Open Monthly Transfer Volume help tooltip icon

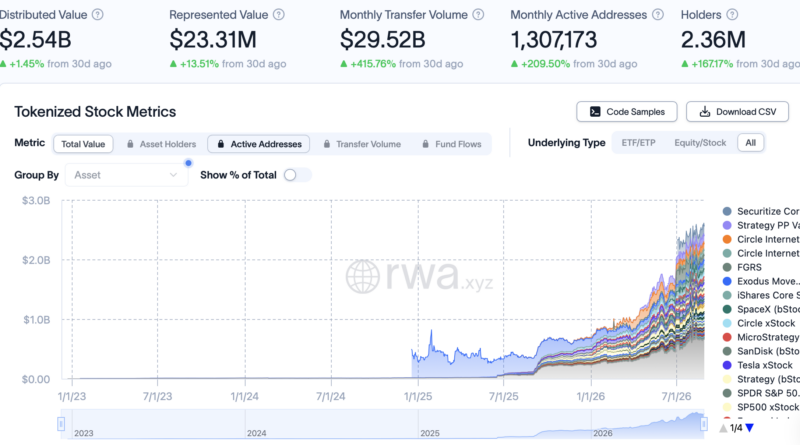click(x=478, y=15)
